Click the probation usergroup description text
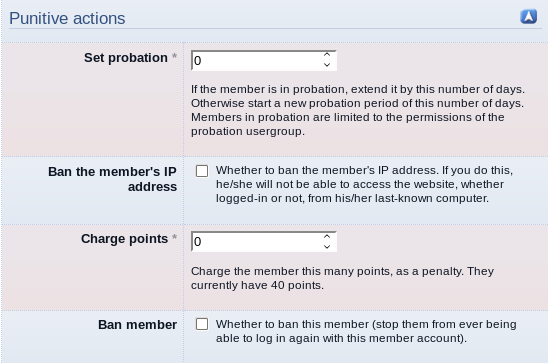Screen dimensions: 548x363 358,110
